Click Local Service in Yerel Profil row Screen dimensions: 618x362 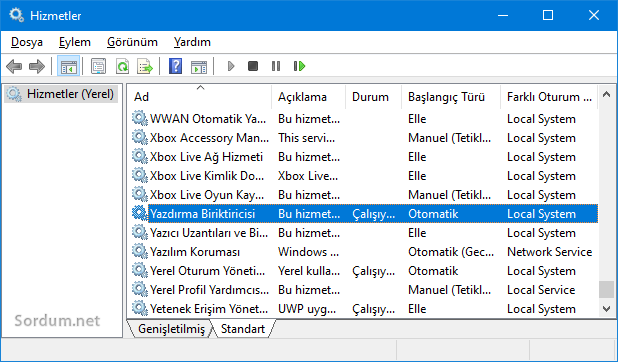pos(541,289)
